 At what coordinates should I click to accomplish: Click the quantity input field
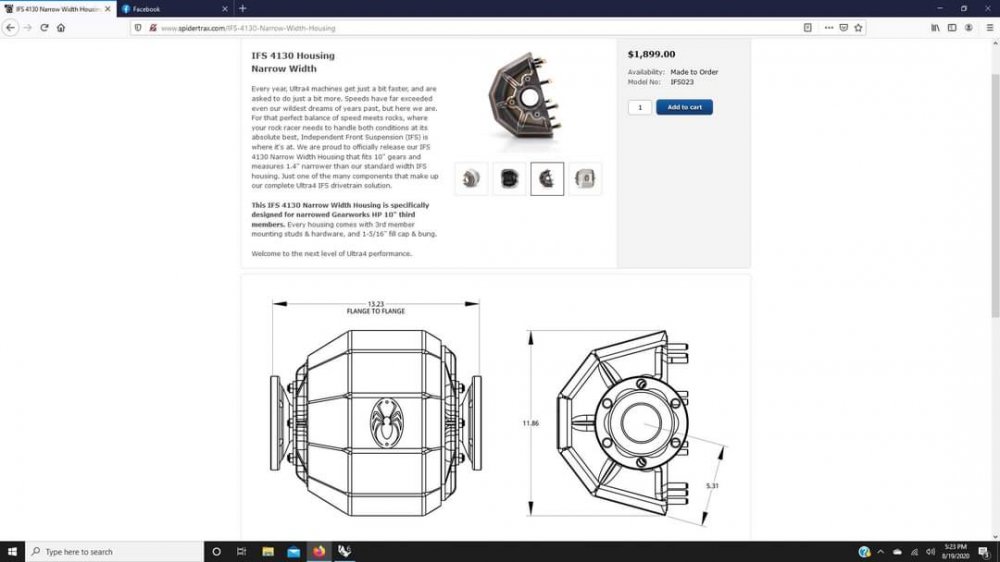tap(639, 107)
